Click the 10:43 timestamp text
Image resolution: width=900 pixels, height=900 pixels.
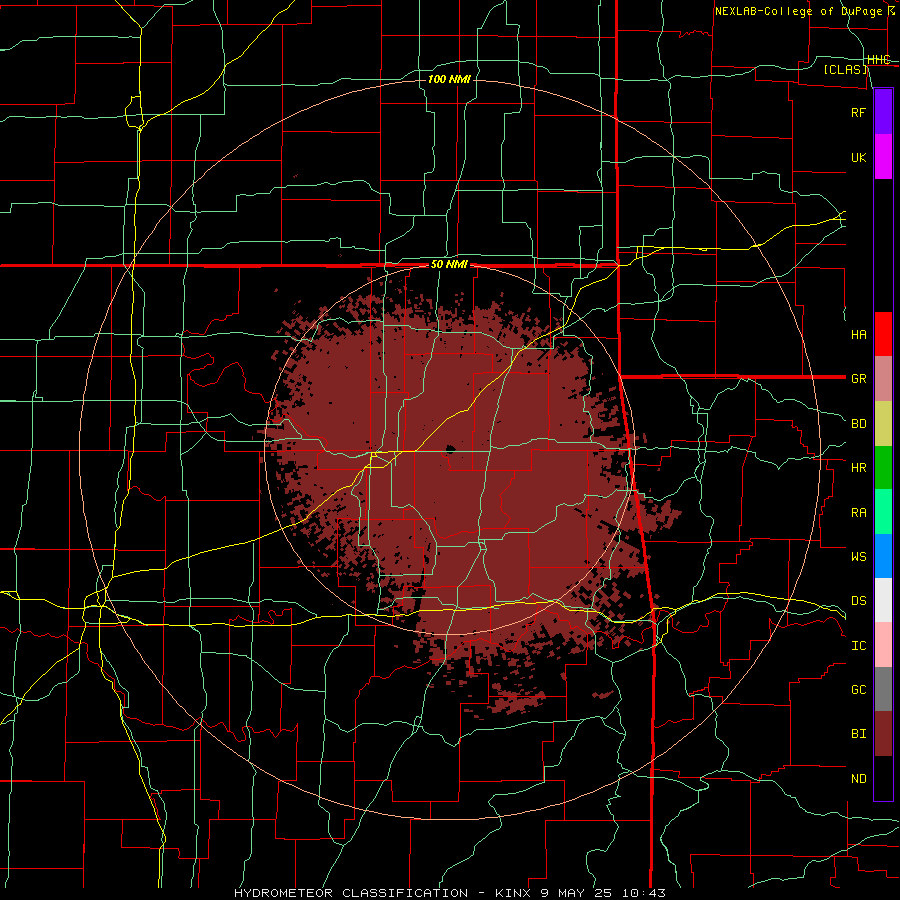click(643, 893)
